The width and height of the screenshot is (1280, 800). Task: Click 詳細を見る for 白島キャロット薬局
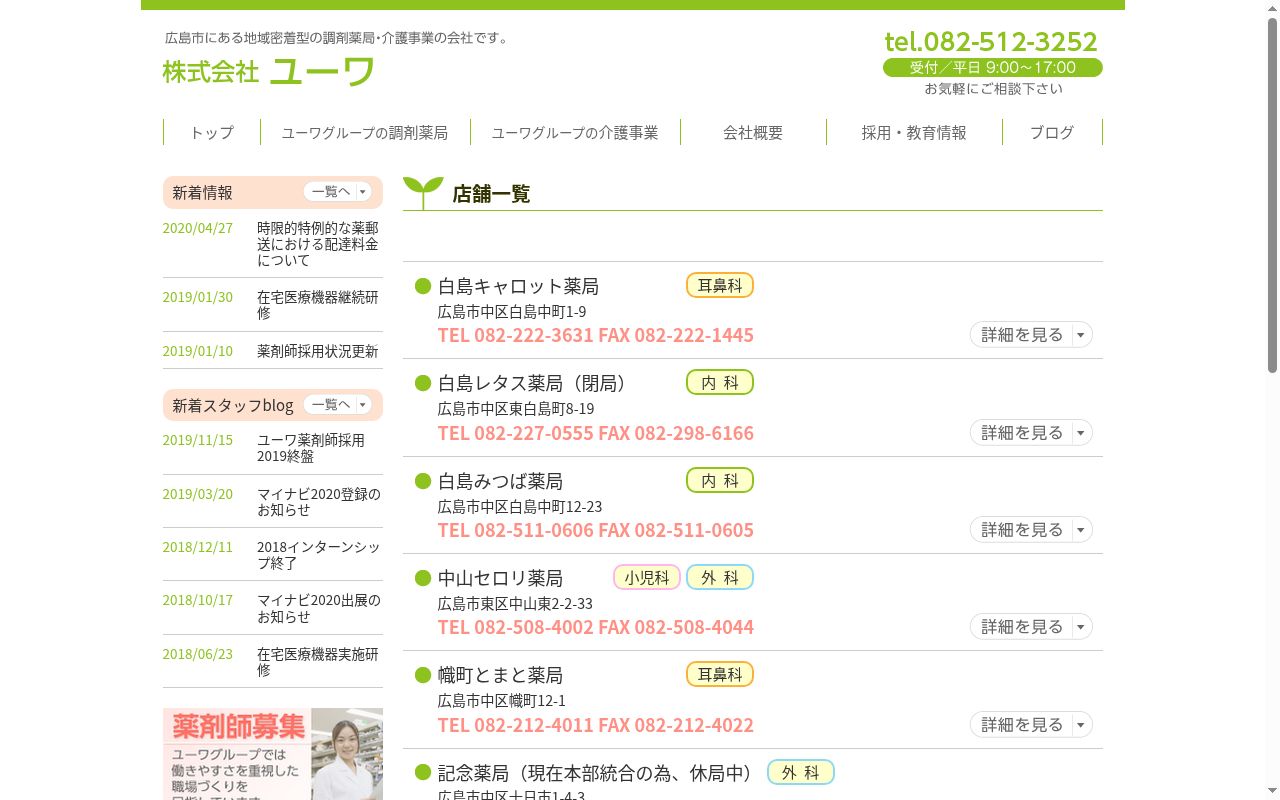tap(1031, 335)
